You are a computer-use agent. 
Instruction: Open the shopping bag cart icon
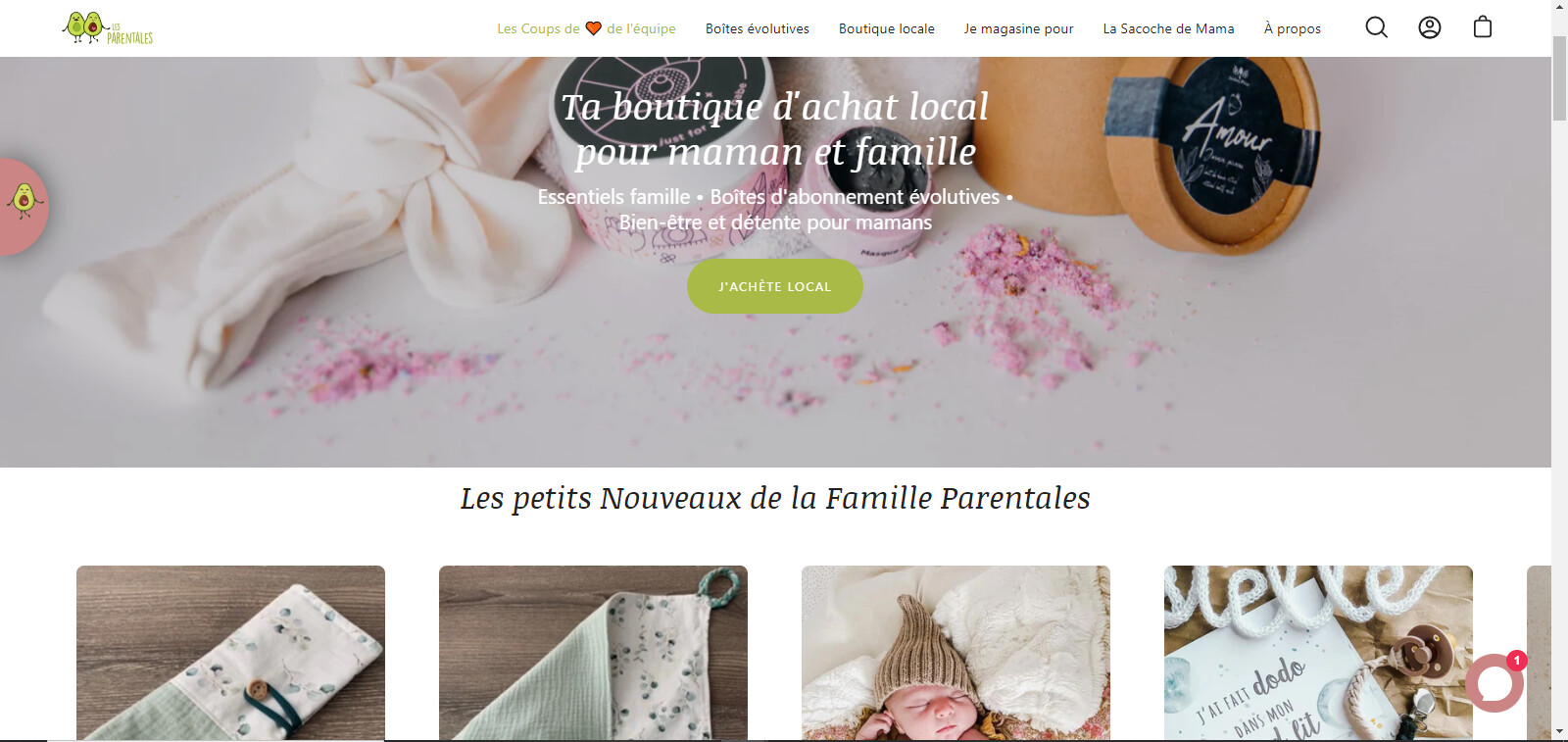point(1483,27)
